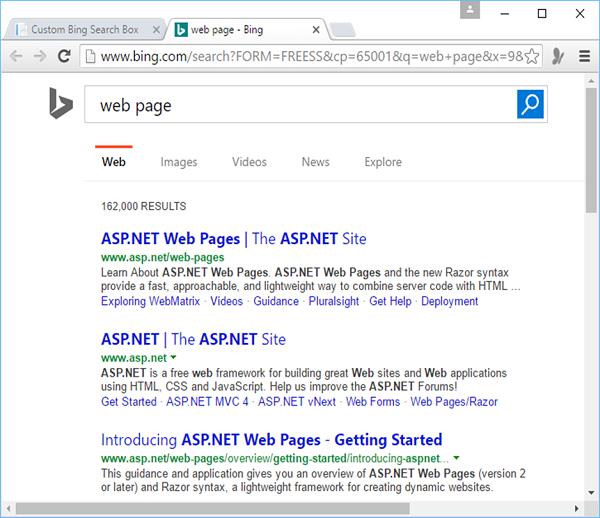
Task: Click the Bing logo beside the search box
Action: coord(60,103)
